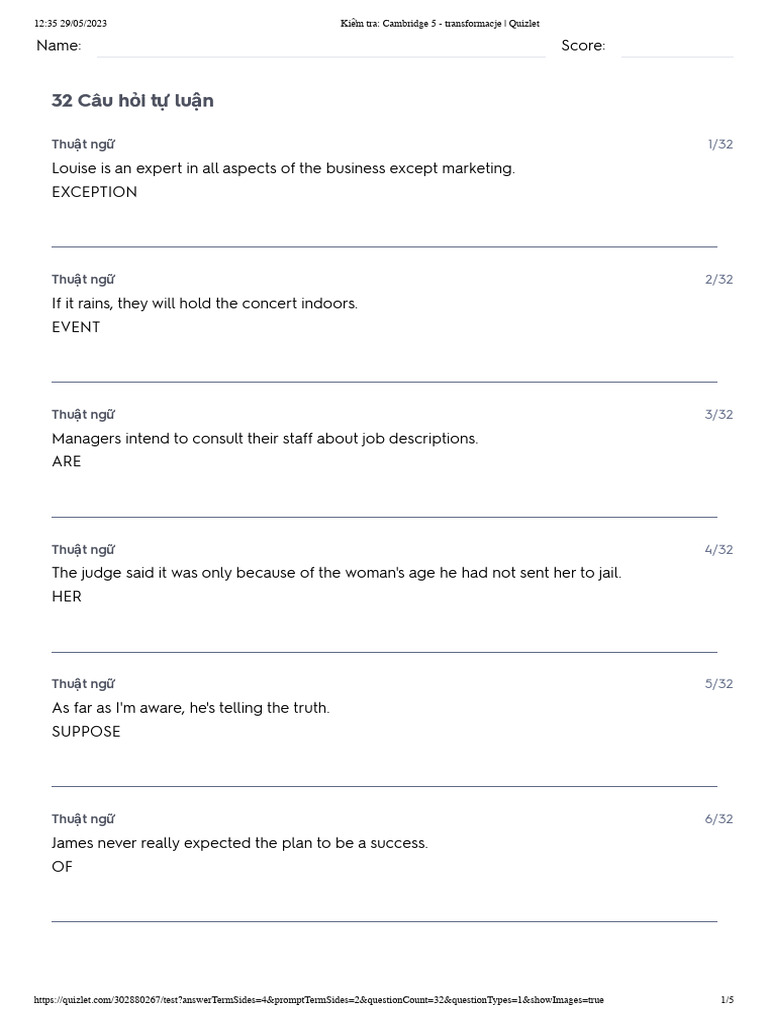Click the 1/5 page number in footer
The image size is (768, 1024).
(727, 1000)
